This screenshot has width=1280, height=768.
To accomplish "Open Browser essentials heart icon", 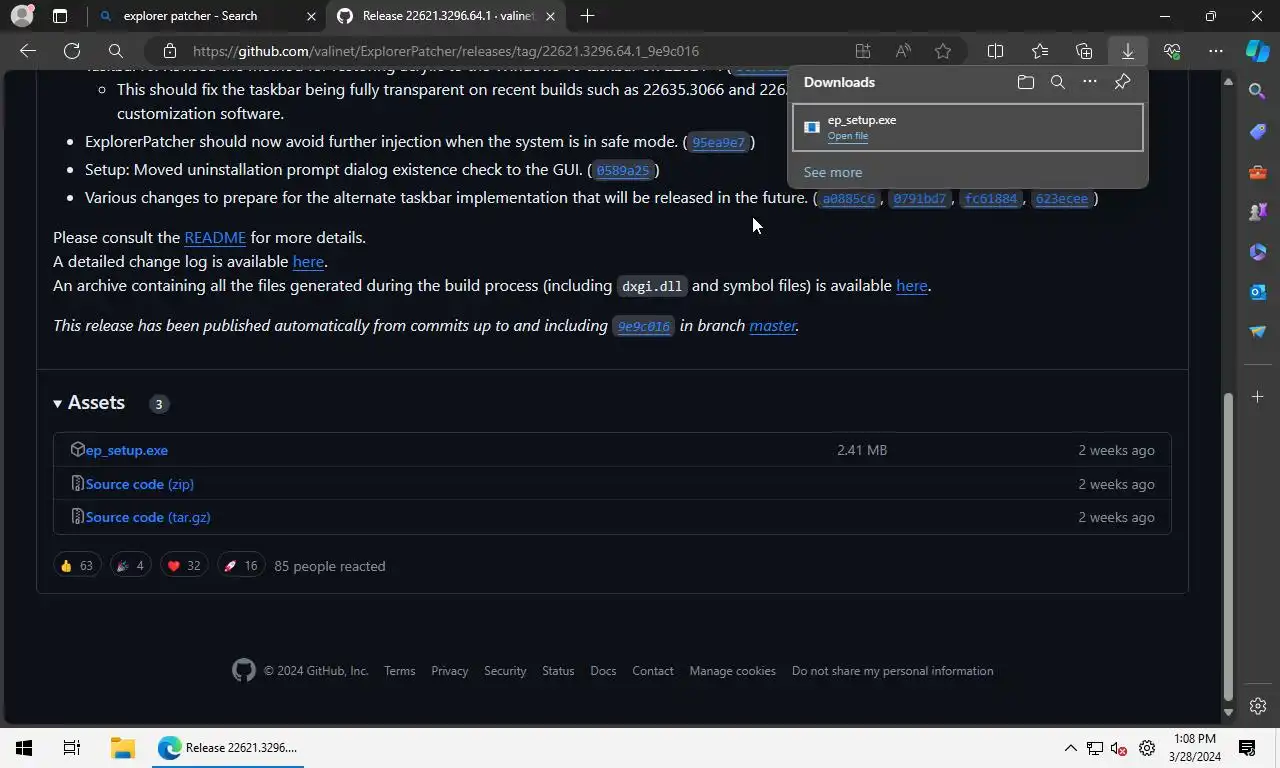I will 1172,51.
